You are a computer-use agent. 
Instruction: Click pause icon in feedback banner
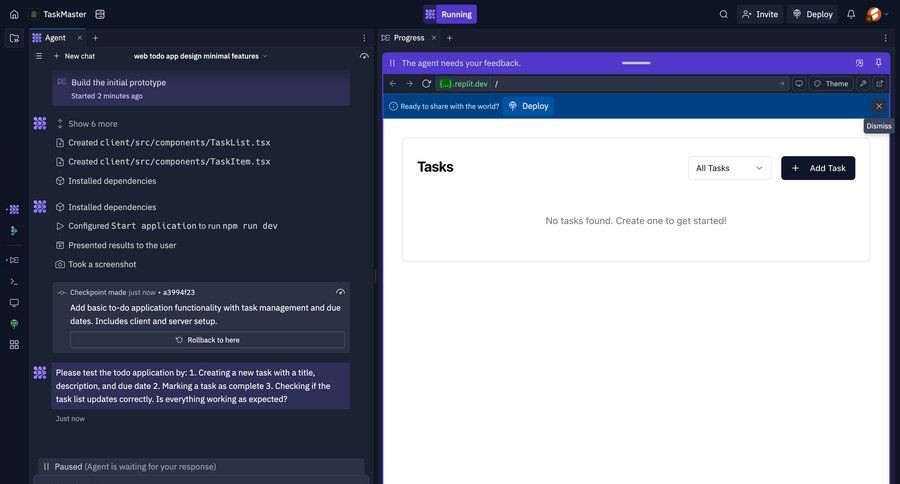click(x=392, y=63)
